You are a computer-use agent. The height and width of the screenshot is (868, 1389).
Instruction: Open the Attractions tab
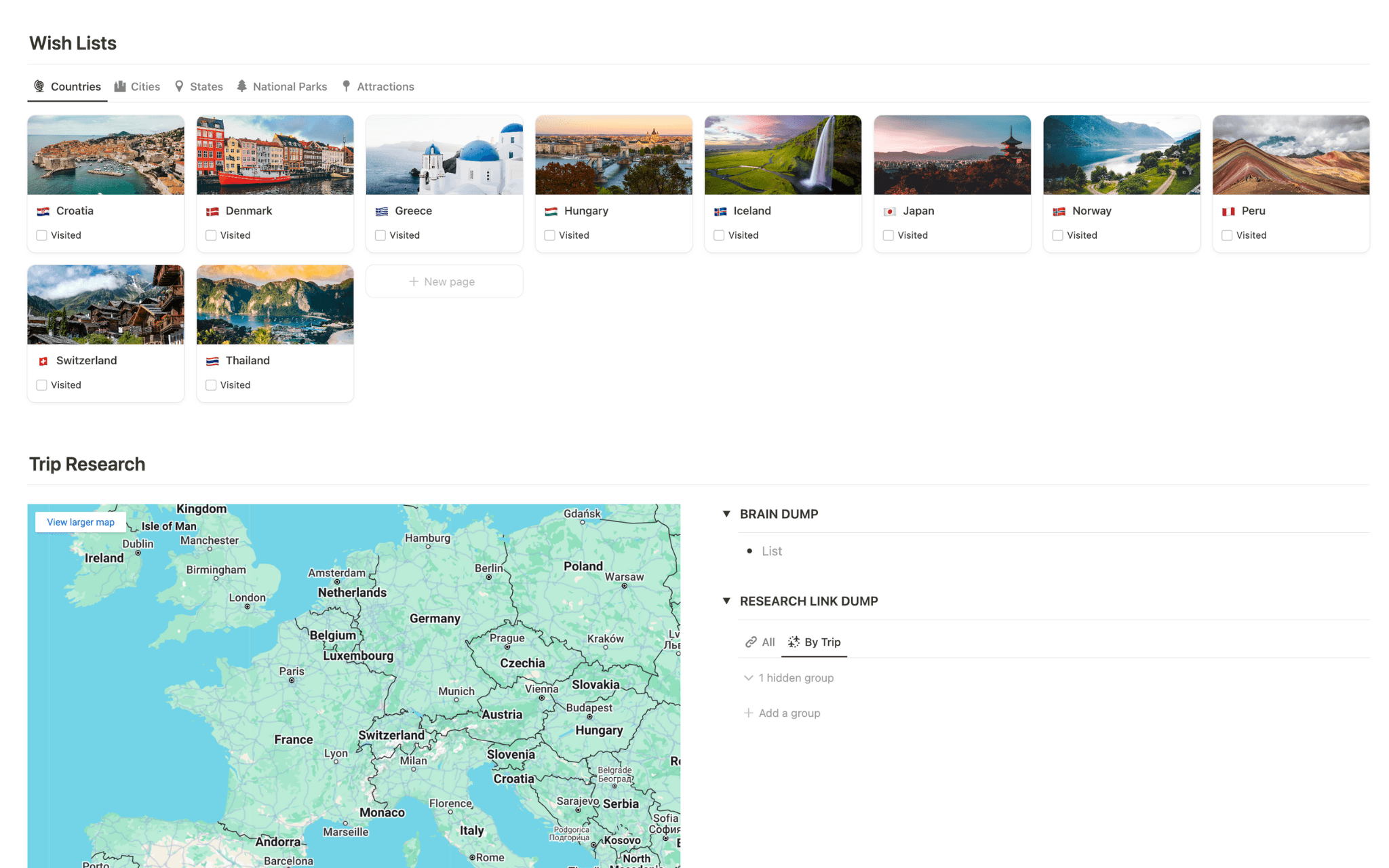[x=378, y=87]
